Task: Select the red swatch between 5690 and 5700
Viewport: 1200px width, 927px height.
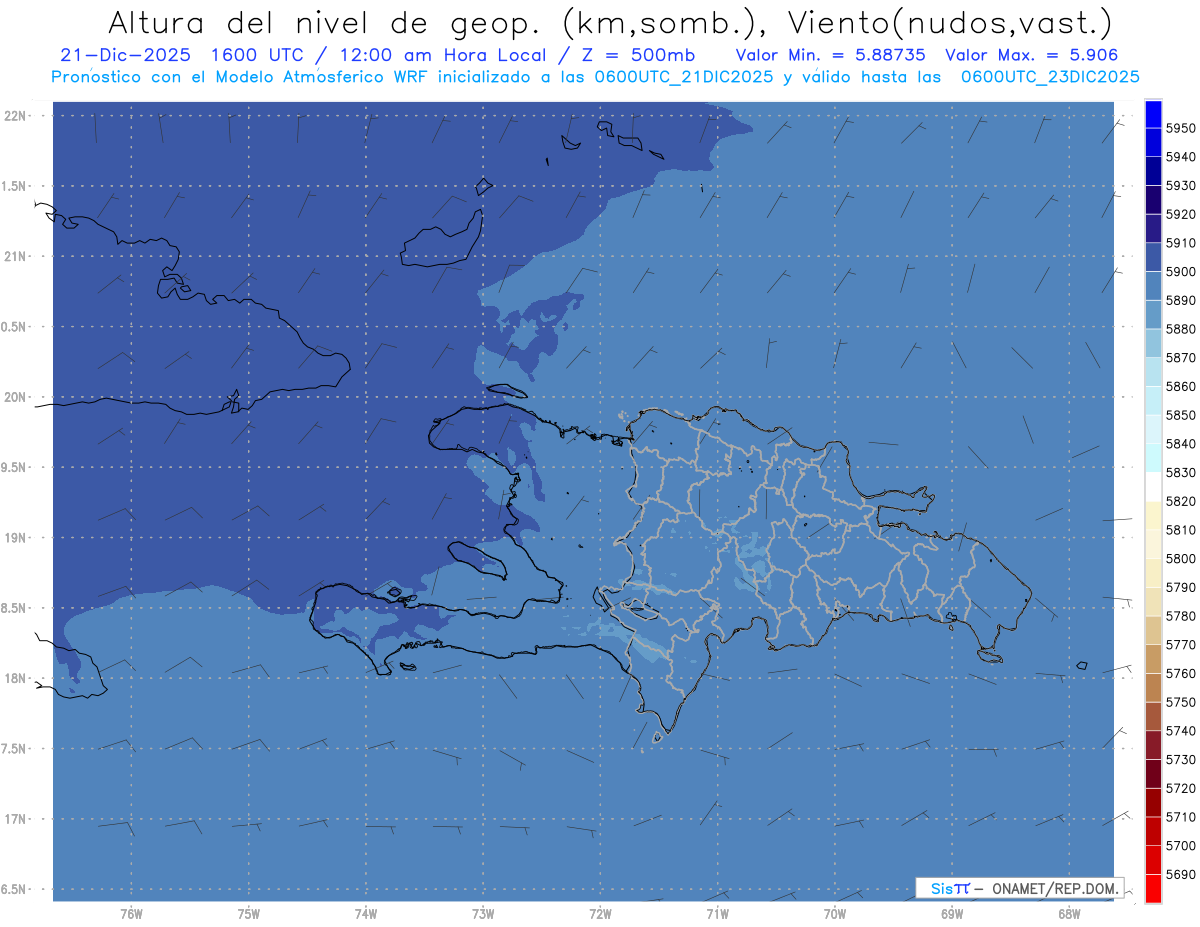Action: click(x=1152, y=859)
